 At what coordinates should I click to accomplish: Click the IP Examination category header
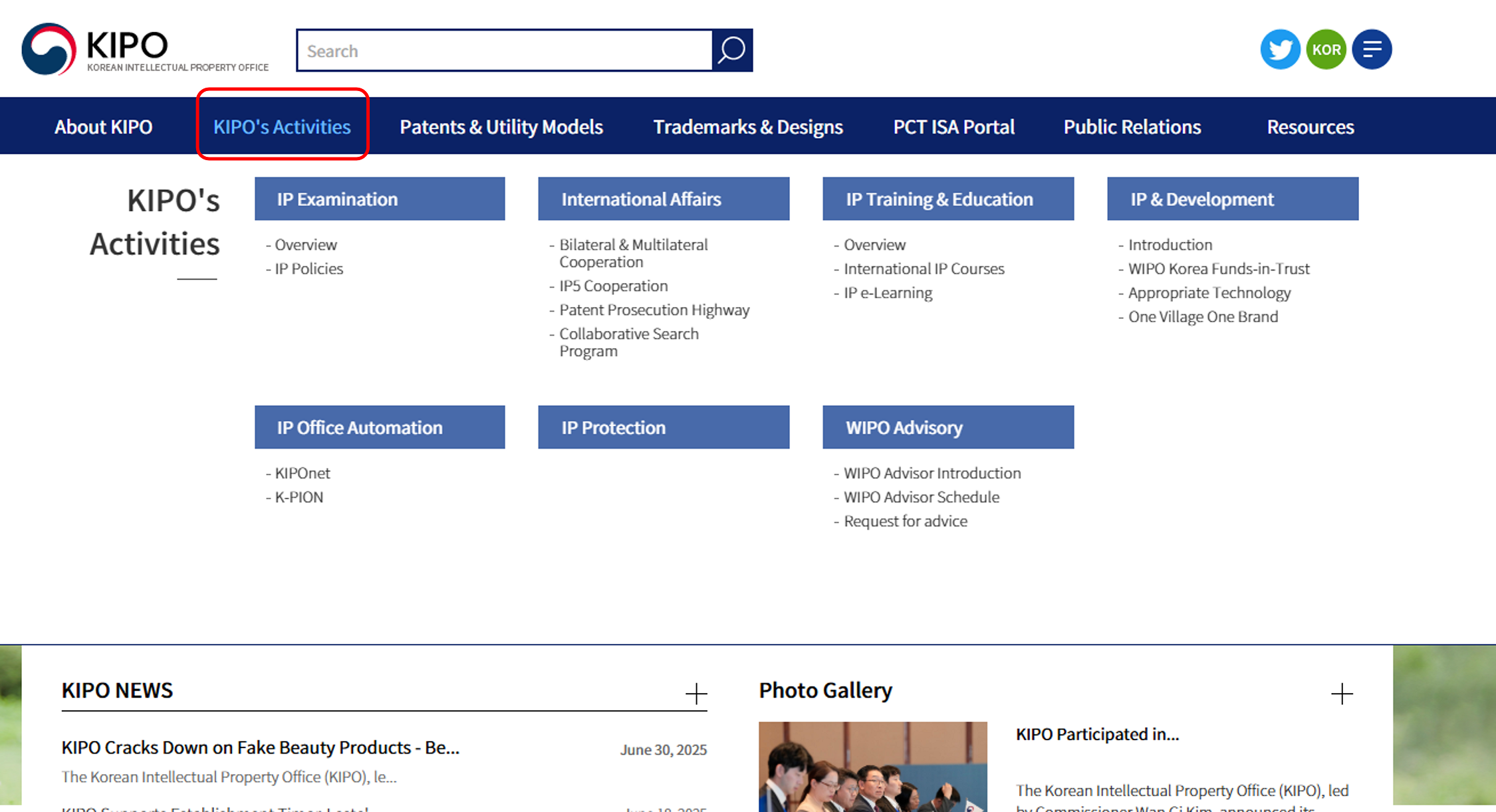[380, 199]
